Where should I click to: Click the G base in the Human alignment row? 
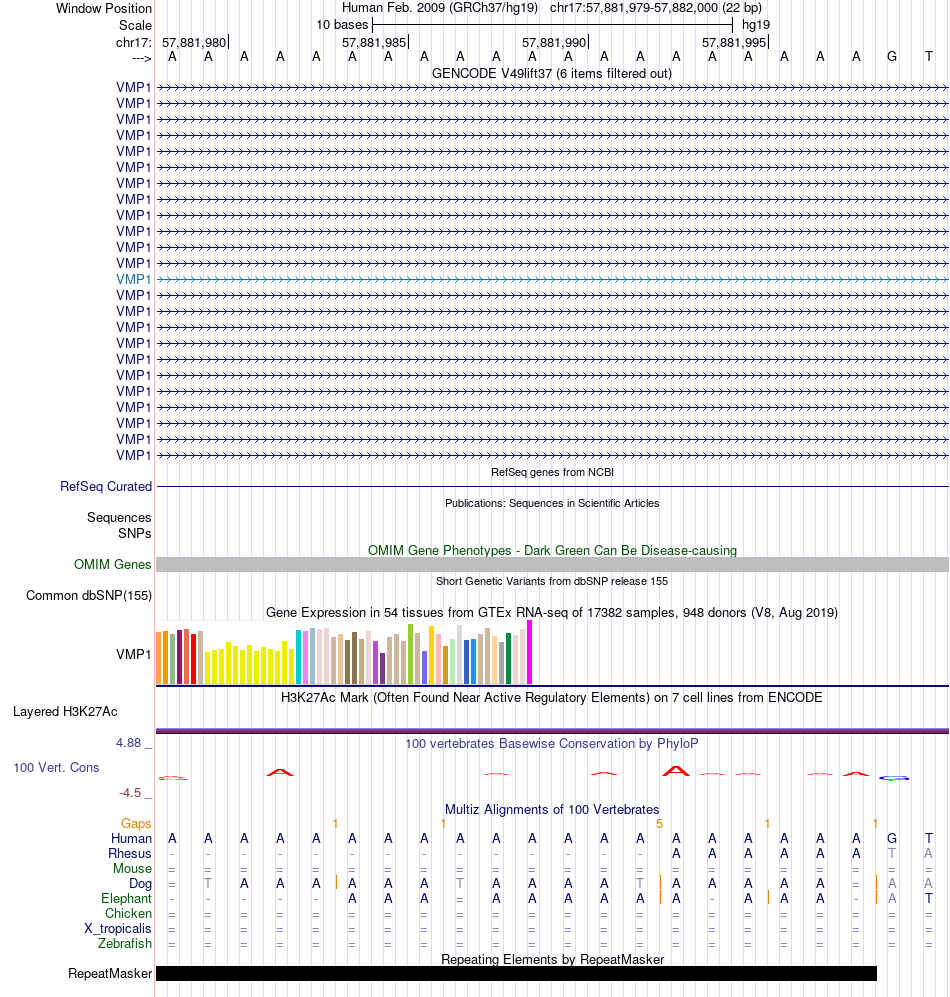tap(891, 839)
